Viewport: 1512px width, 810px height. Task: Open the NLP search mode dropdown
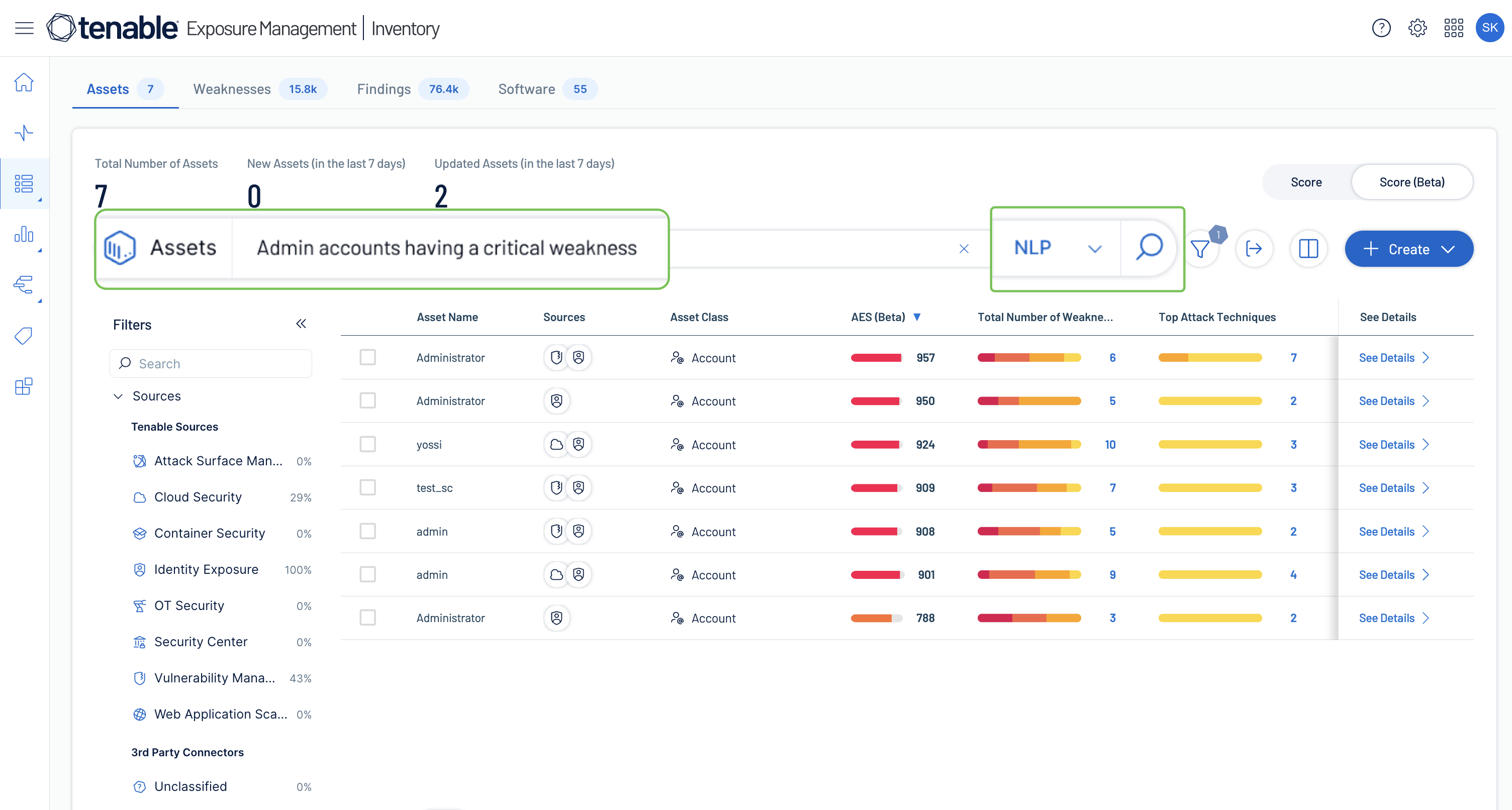pos(1057,248)
